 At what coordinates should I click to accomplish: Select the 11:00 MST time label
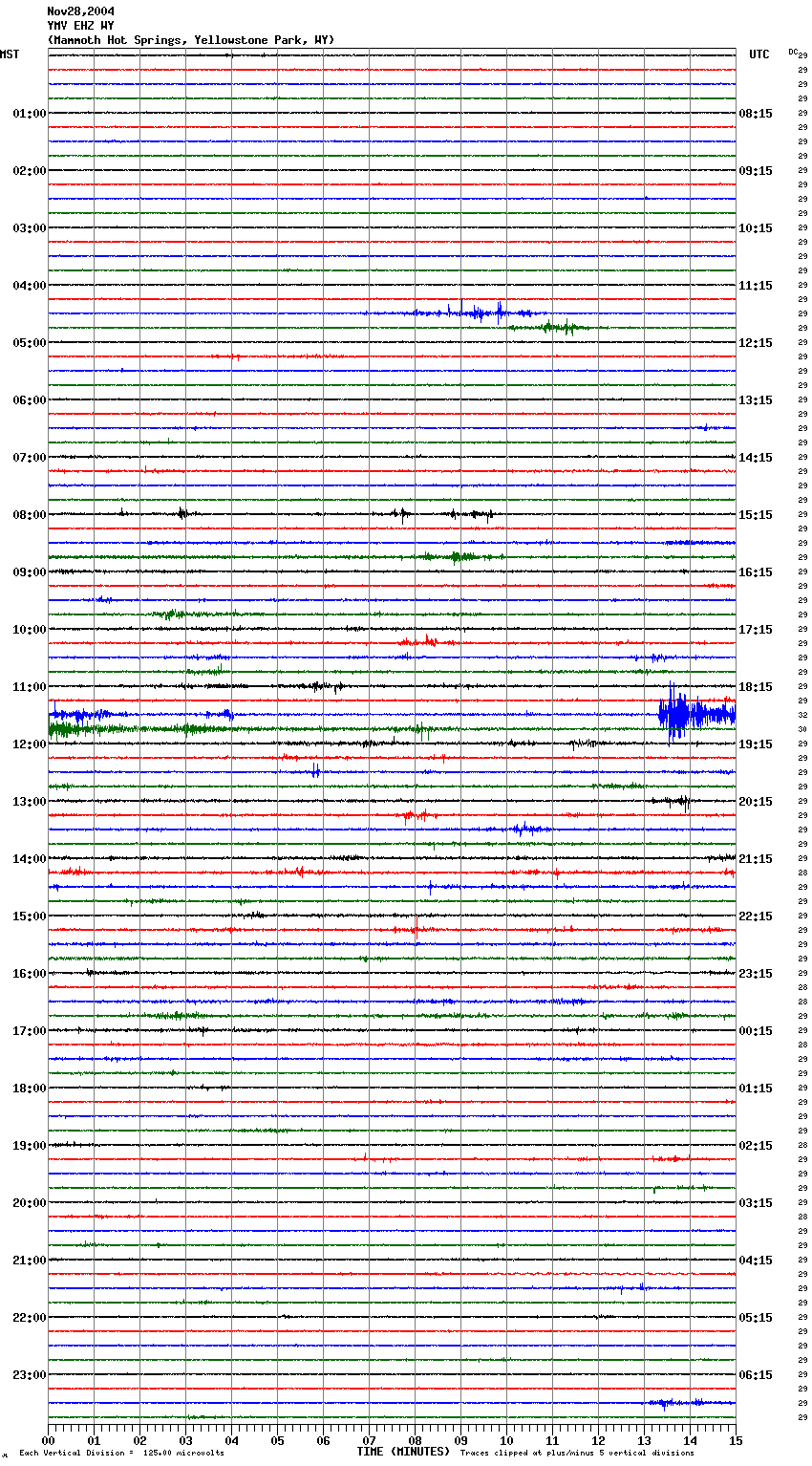click(x=30, y=687)
